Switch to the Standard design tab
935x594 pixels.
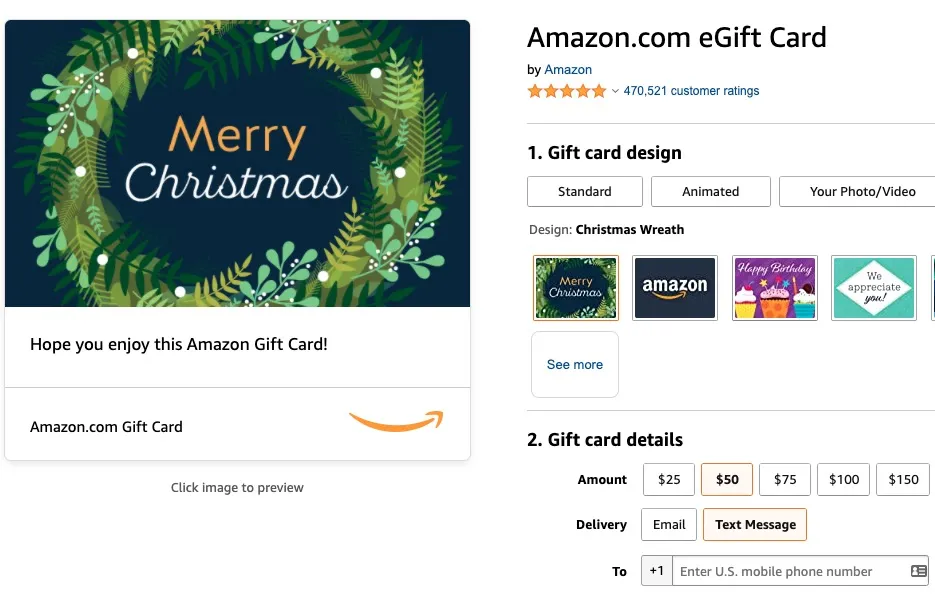pos(585,191)
